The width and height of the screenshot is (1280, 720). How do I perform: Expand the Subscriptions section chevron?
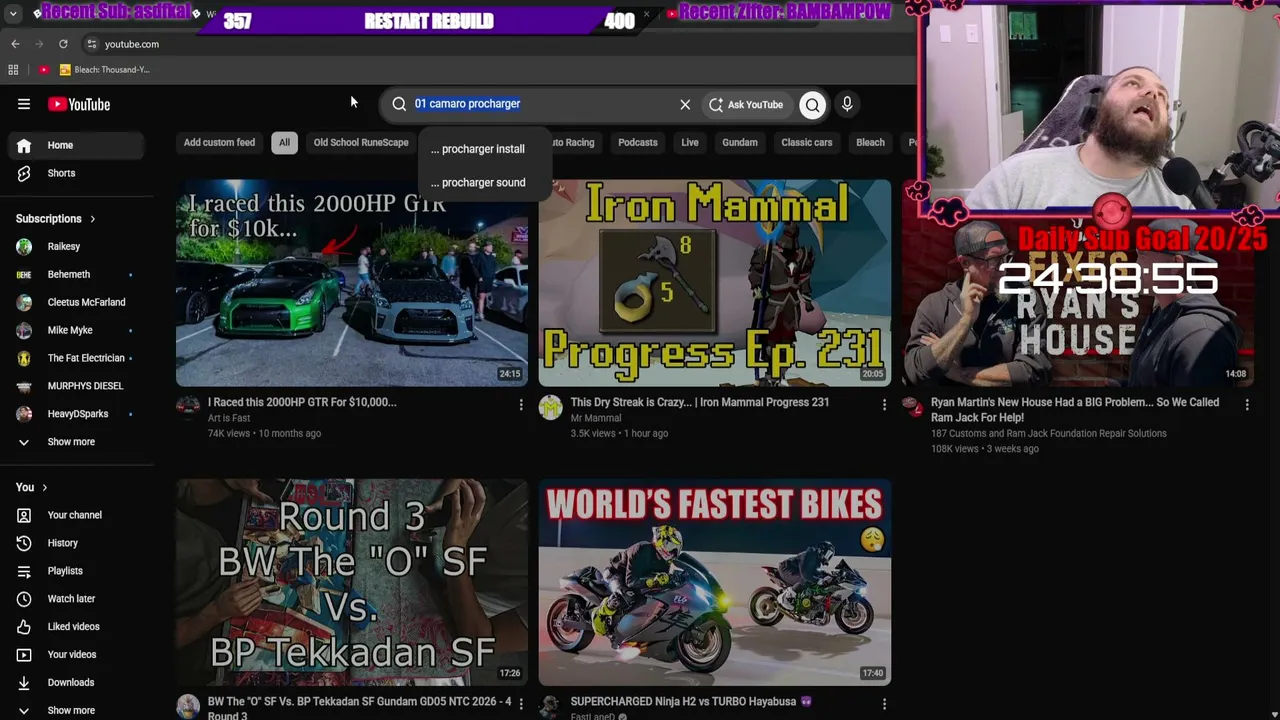[93, 219]
